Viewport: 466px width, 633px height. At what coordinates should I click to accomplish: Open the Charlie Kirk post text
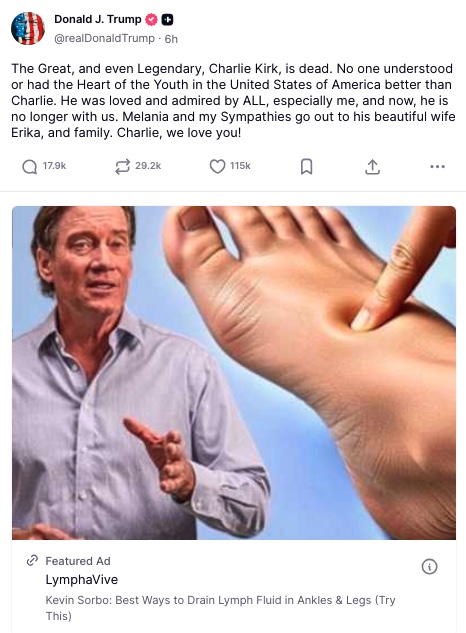point(233,101)
